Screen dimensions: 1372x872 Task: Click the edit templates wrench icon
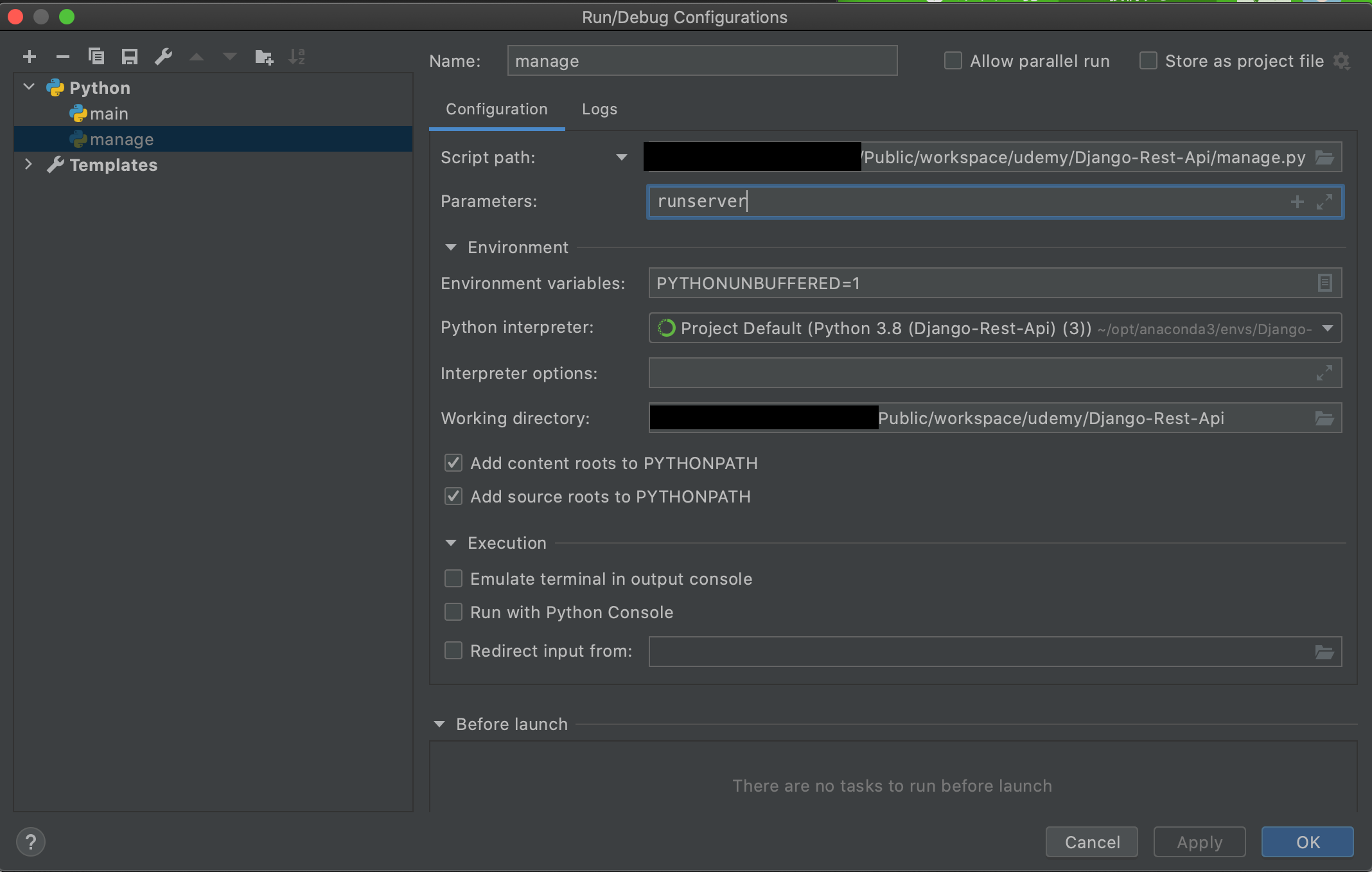pos(163,57)
